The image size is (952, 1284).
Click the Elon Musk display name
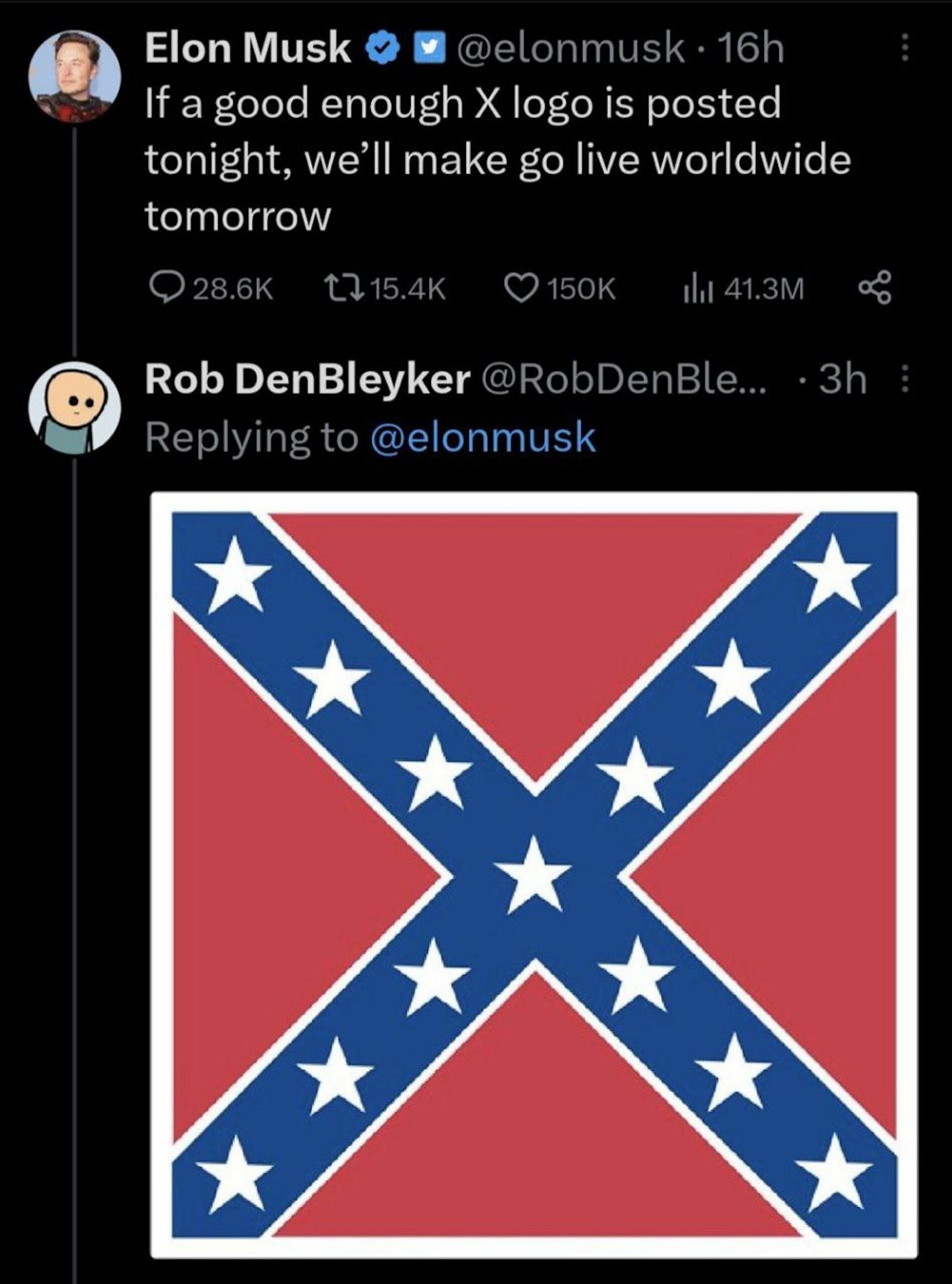[248, 48]
